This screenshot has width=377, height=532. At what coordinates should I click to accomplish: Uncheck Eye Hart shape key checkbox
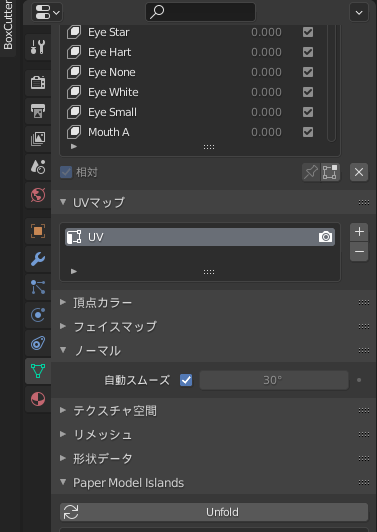point(308,52)
